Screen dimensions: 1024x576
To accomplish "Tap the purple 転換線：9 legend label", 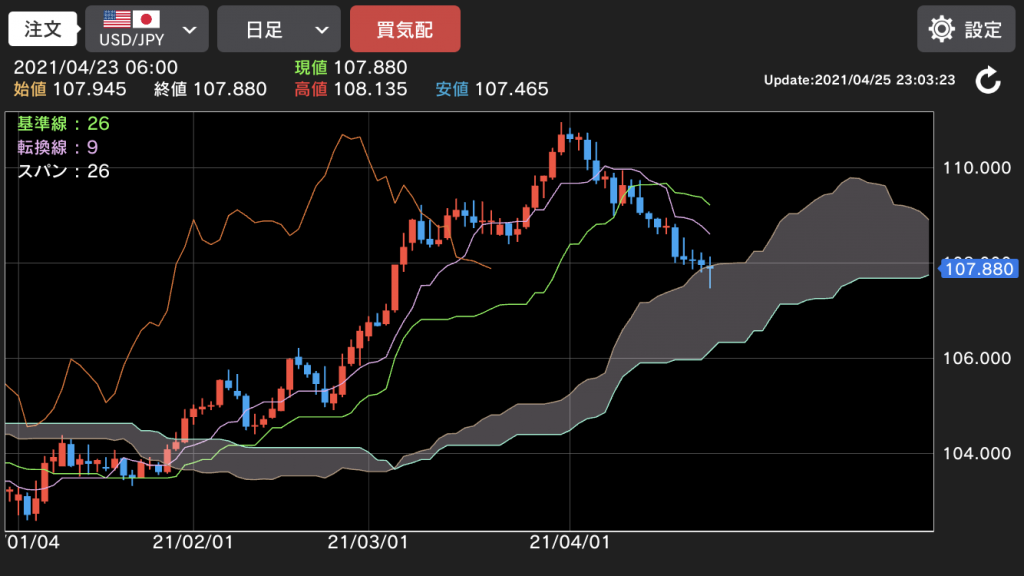I will click(x=58, y=147).
